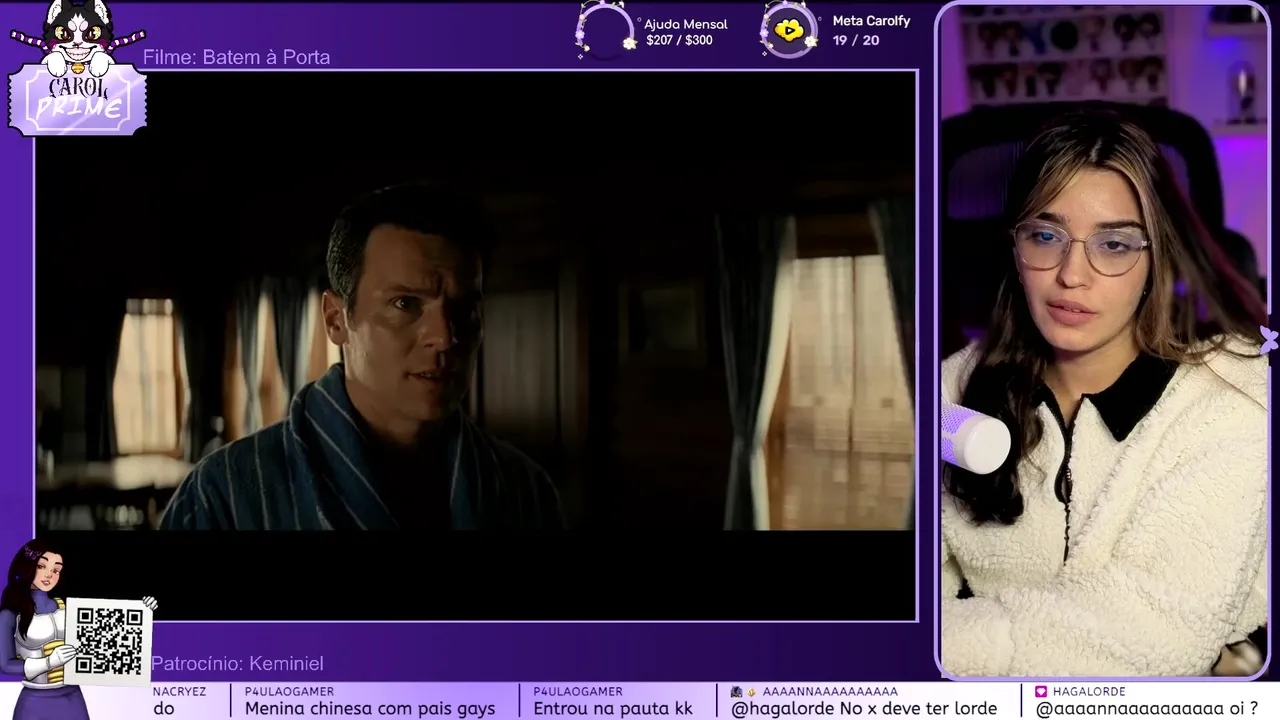This screenshot has height=720, width=1280.
Task: Click the message 'Entrou na pauta kk'
Action: [613, 708]
